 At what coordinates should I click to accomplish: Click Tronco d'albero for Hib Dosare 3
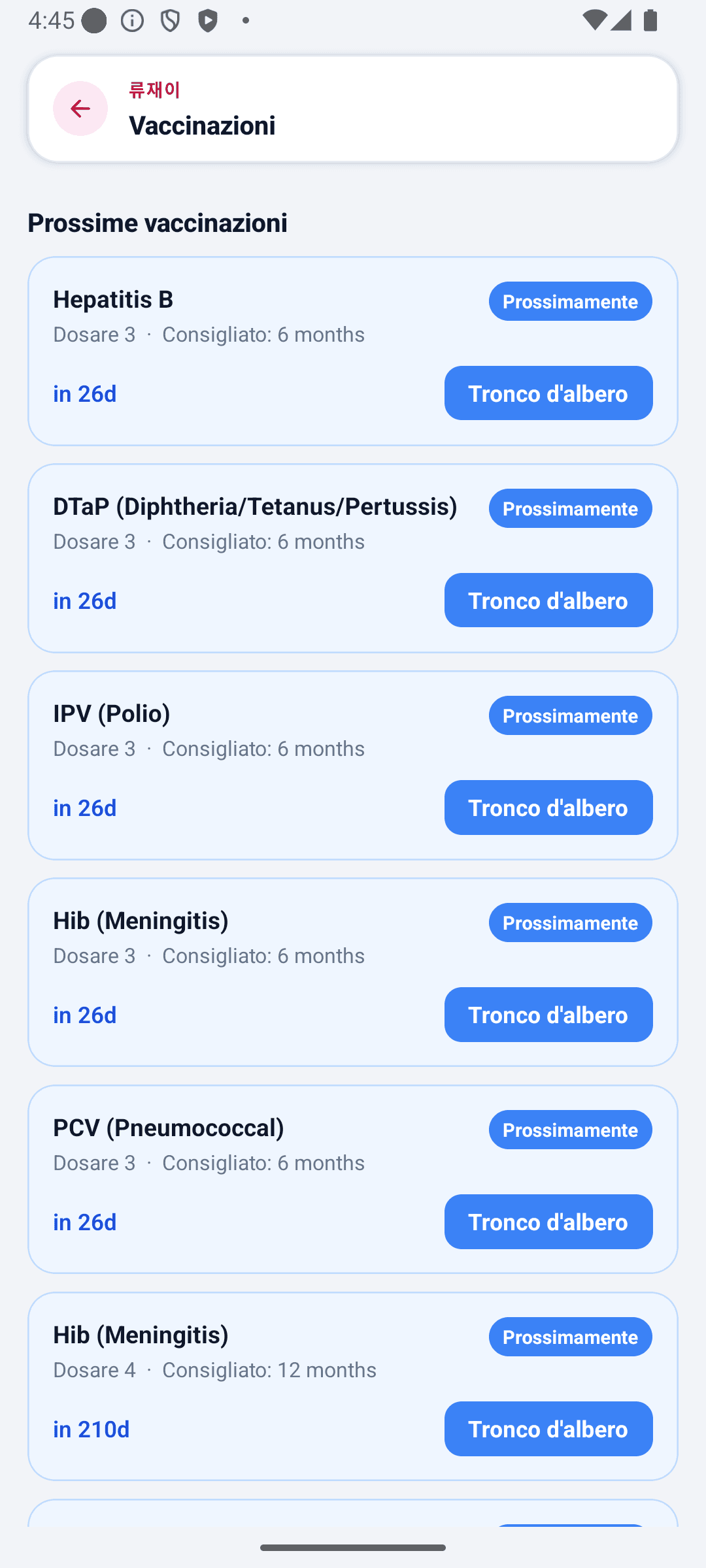[548, 1015]
